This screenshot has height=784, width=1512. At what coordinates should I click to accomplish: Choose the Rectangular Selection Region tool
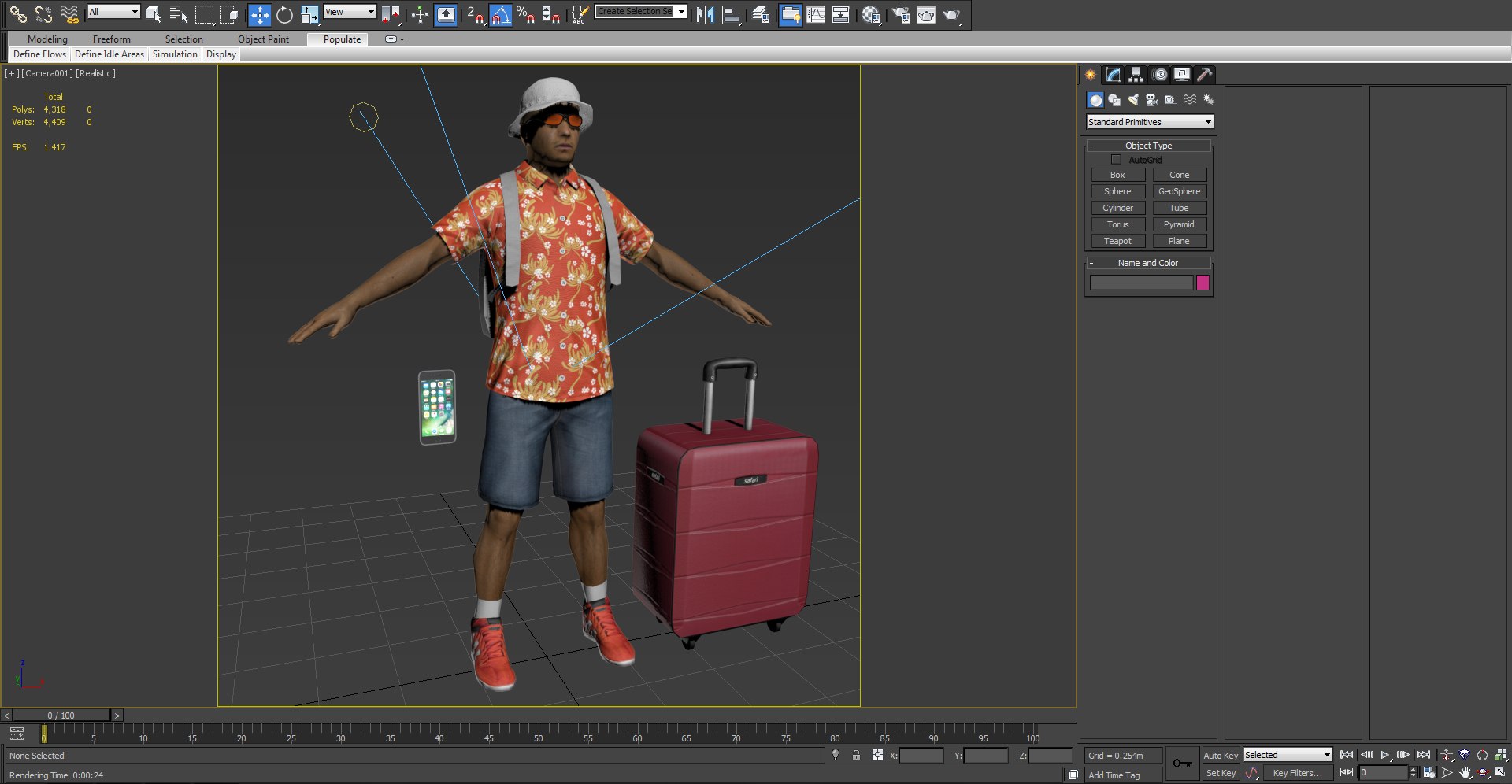(x=204, y=13)
